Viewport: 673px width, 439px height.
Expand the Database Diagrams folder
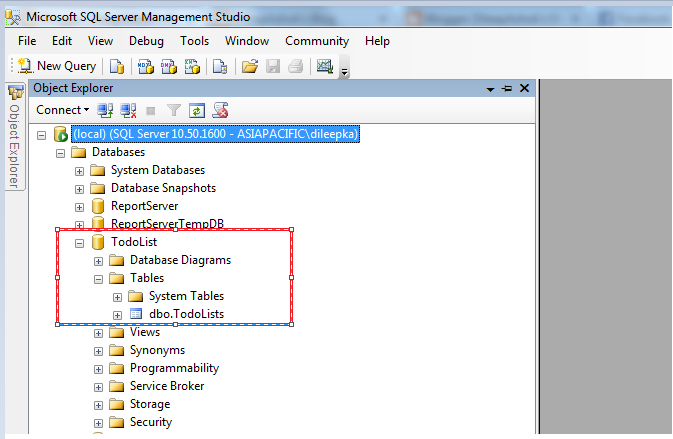tap(98, 261)
